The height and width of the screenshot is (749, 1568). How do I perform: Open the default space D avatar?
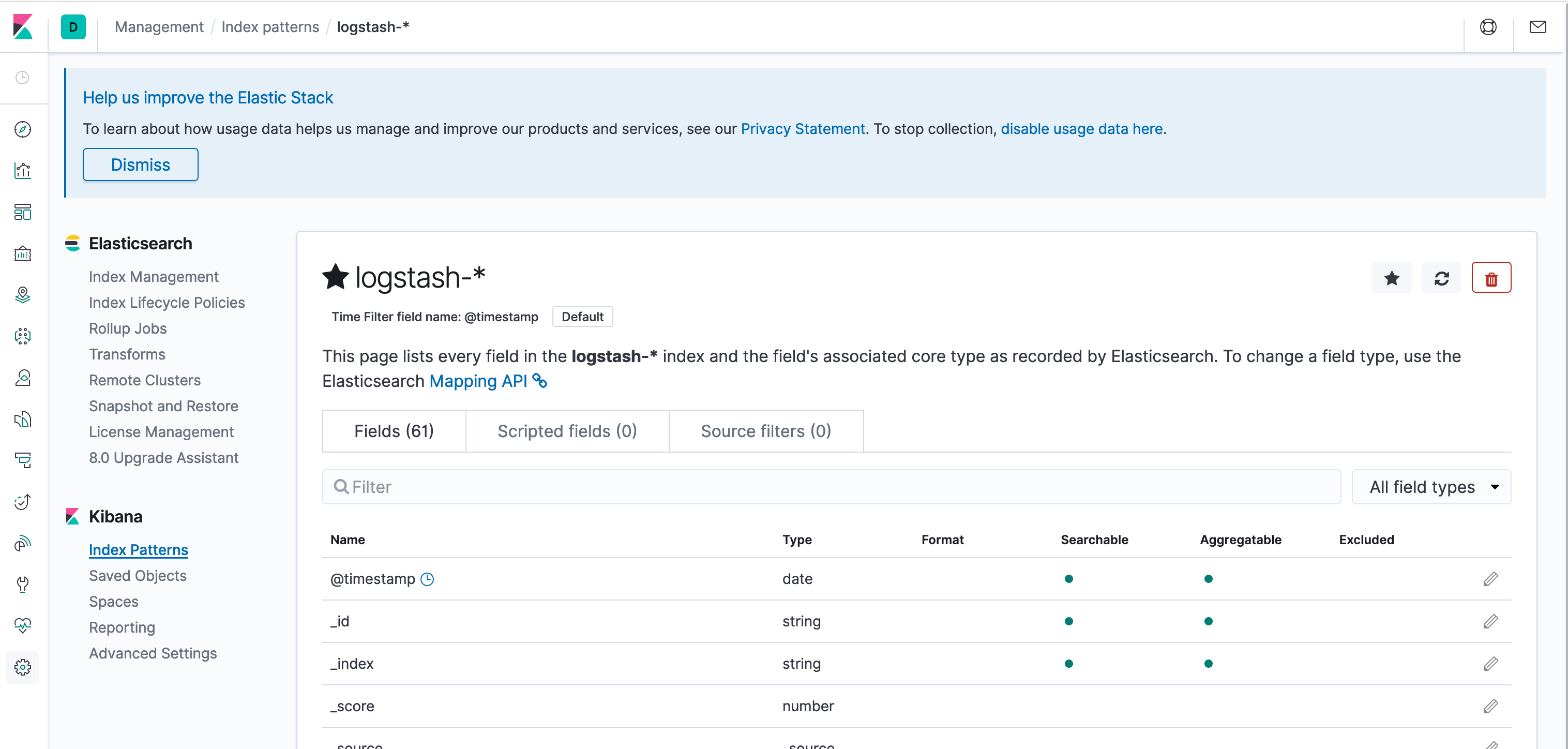(x=73, y=27)
